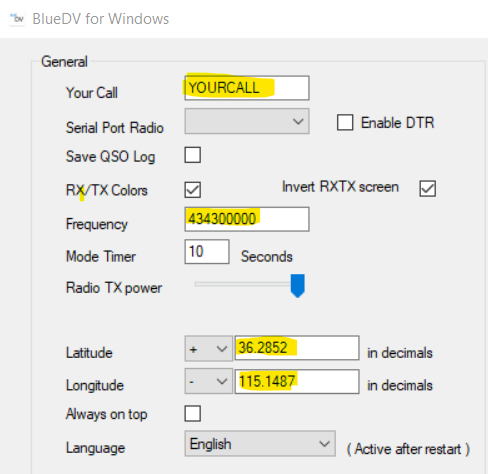Viewport: 488px width, 474px height.
Task: Open the Language dropdown showing English
Action: [260, 444]
